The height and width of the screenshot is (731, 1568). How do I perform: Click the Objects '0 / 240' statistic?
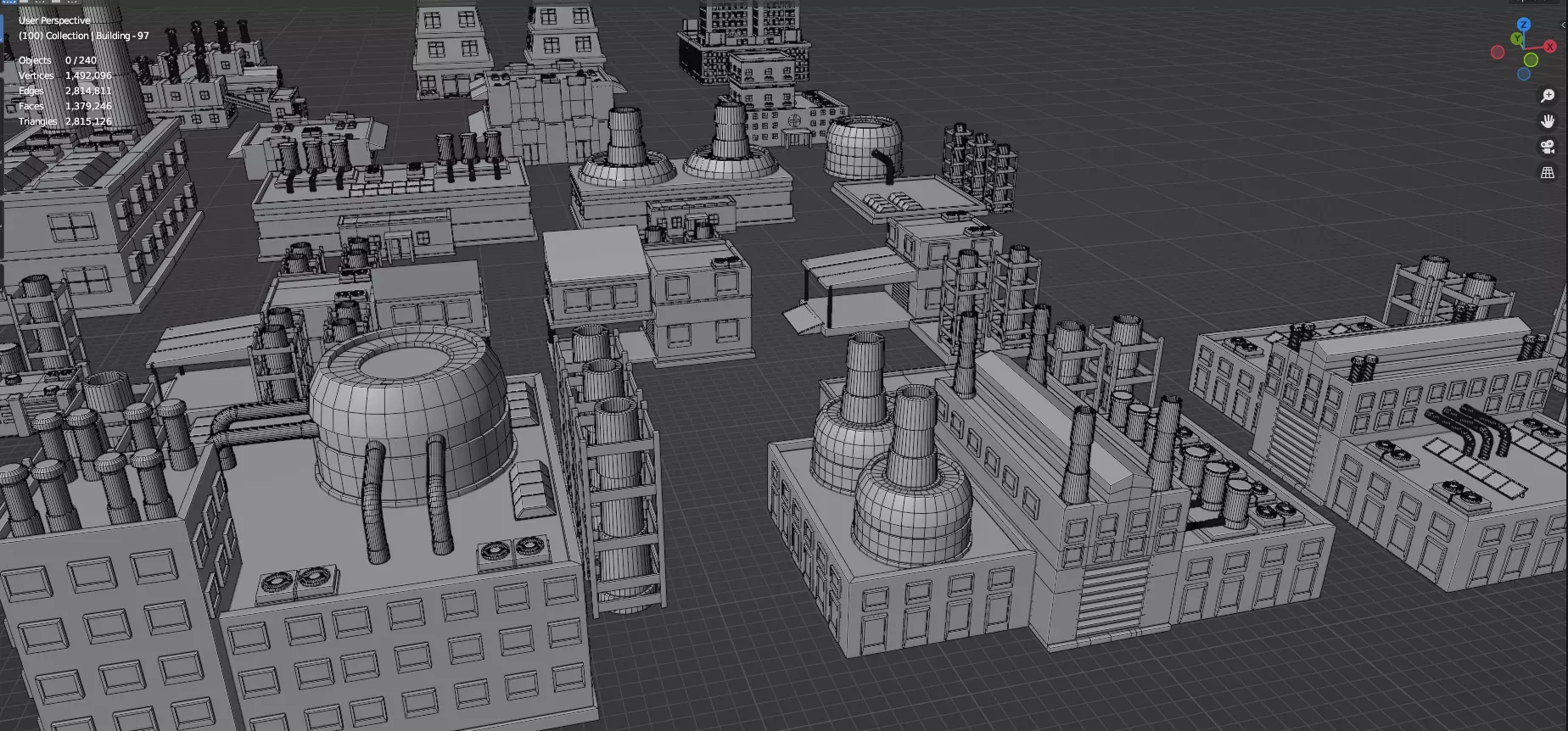click(81, 60)
